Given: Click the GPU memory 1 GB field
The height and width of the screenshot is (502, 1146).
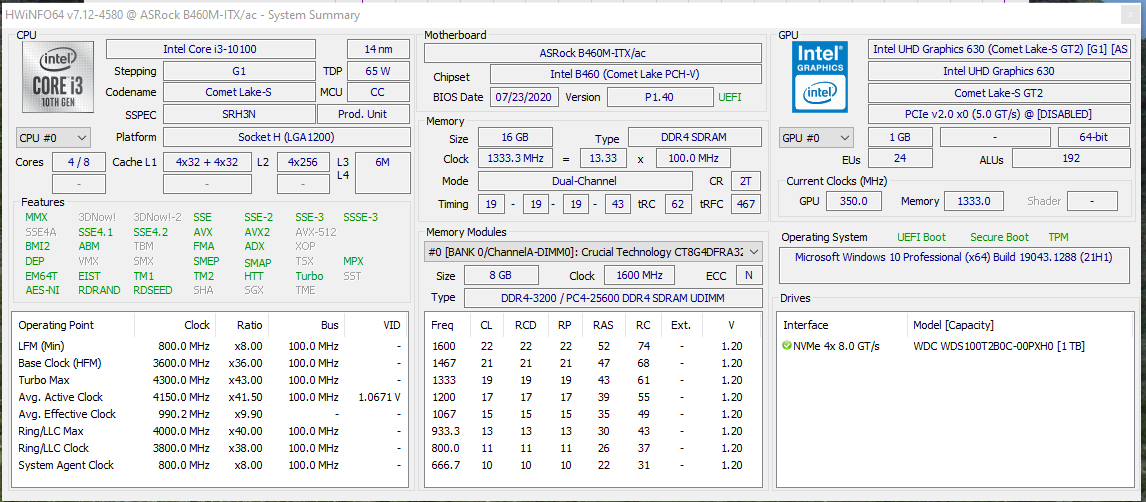Looking at the screenshot, I should (900, 137).
